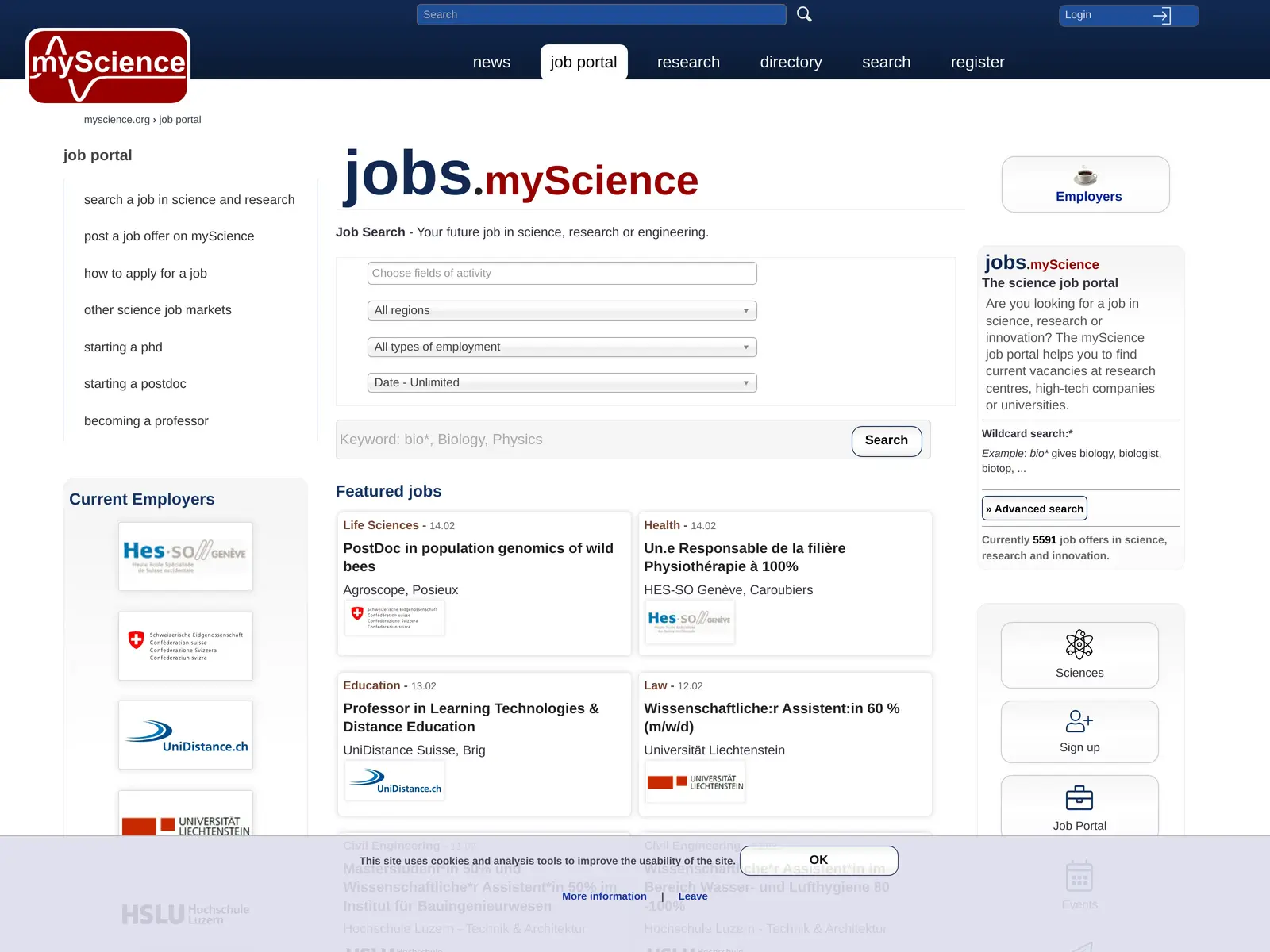Open 'how to apply for a job' link
The image size is (1270, 952).
tap(145, 273)
